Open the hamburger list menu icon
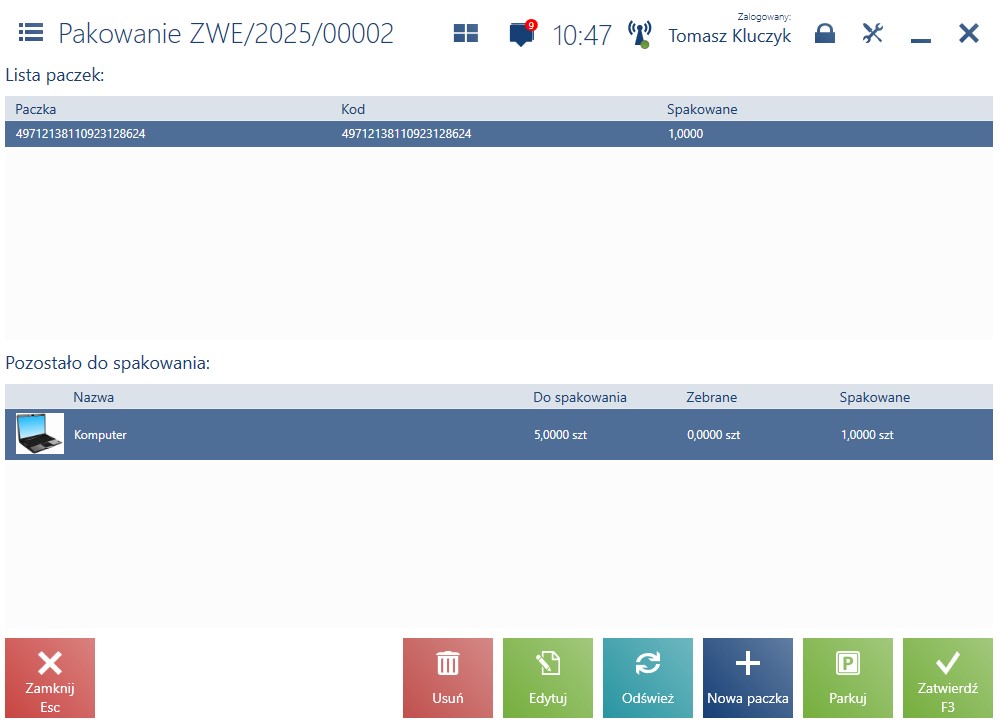This screenshot has width=1000, height=724. (31, 33)
